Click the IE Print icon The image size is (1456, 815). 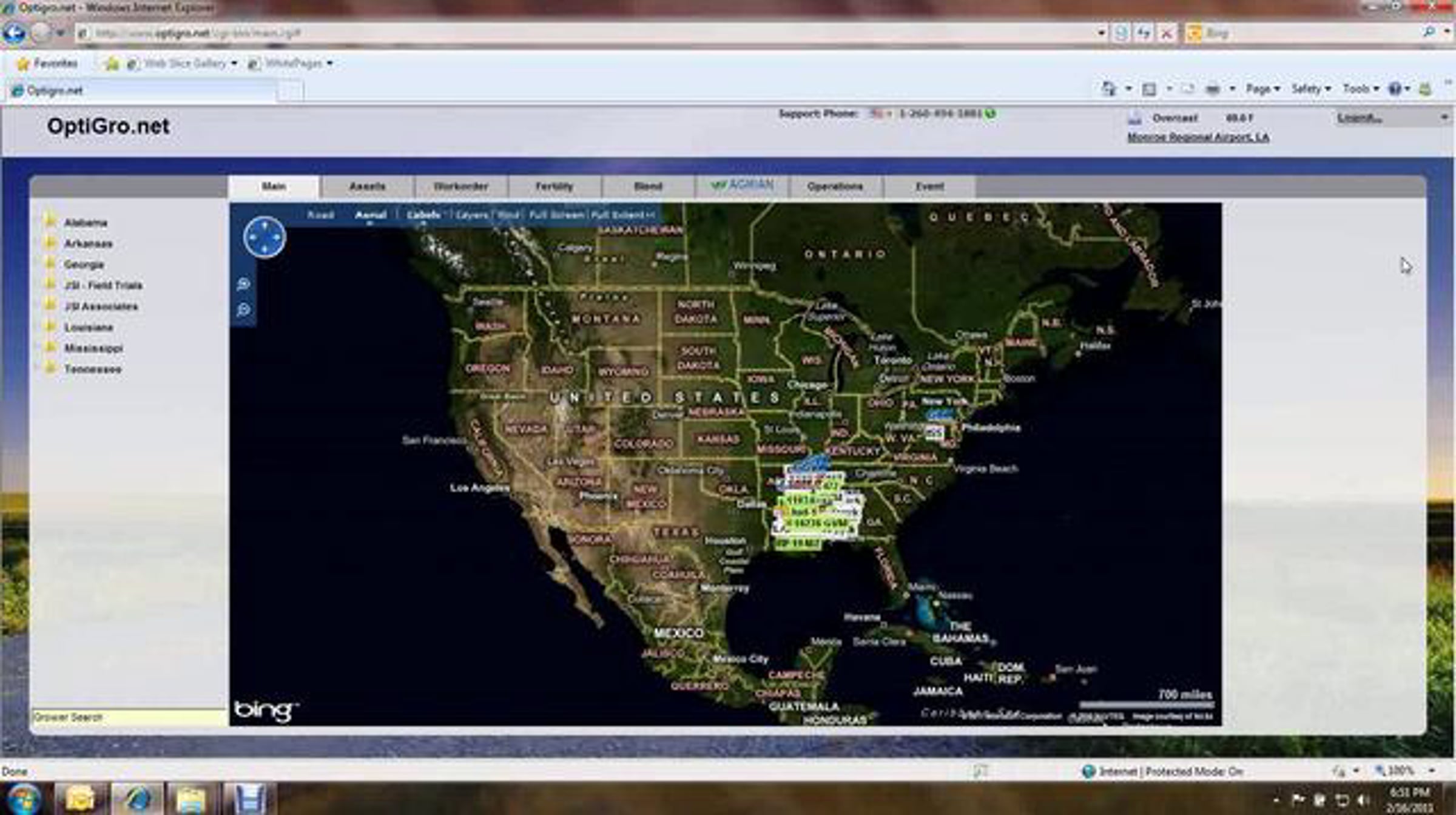[x=1213, y=89]
